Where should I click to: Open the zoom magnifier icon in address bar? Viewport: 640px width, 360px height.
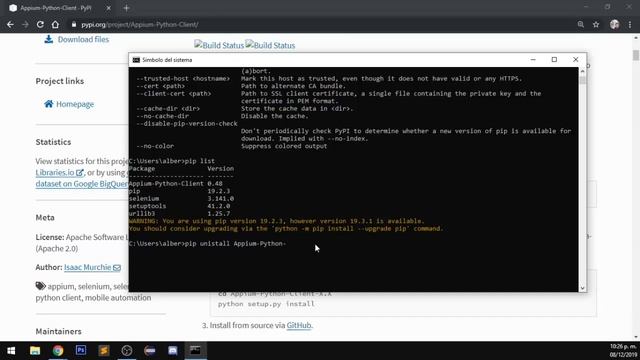(580, 24)
